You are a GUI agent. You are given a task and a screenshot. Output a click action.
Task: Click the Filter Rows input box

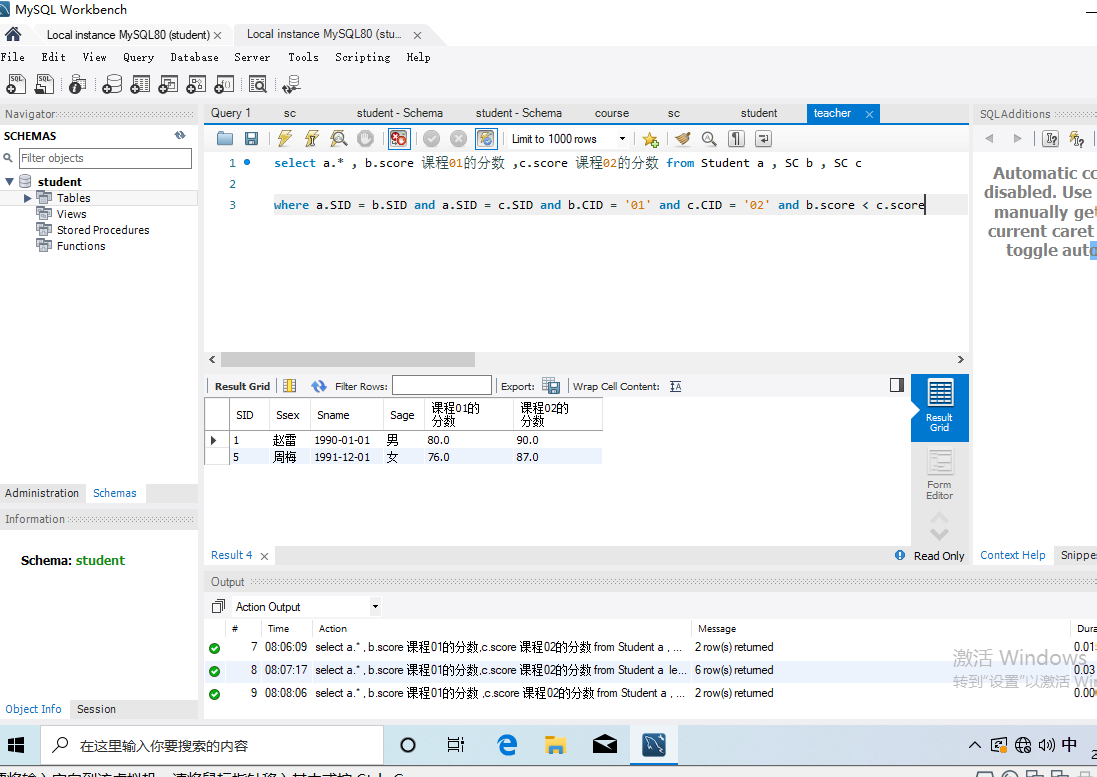pos(441,385)
